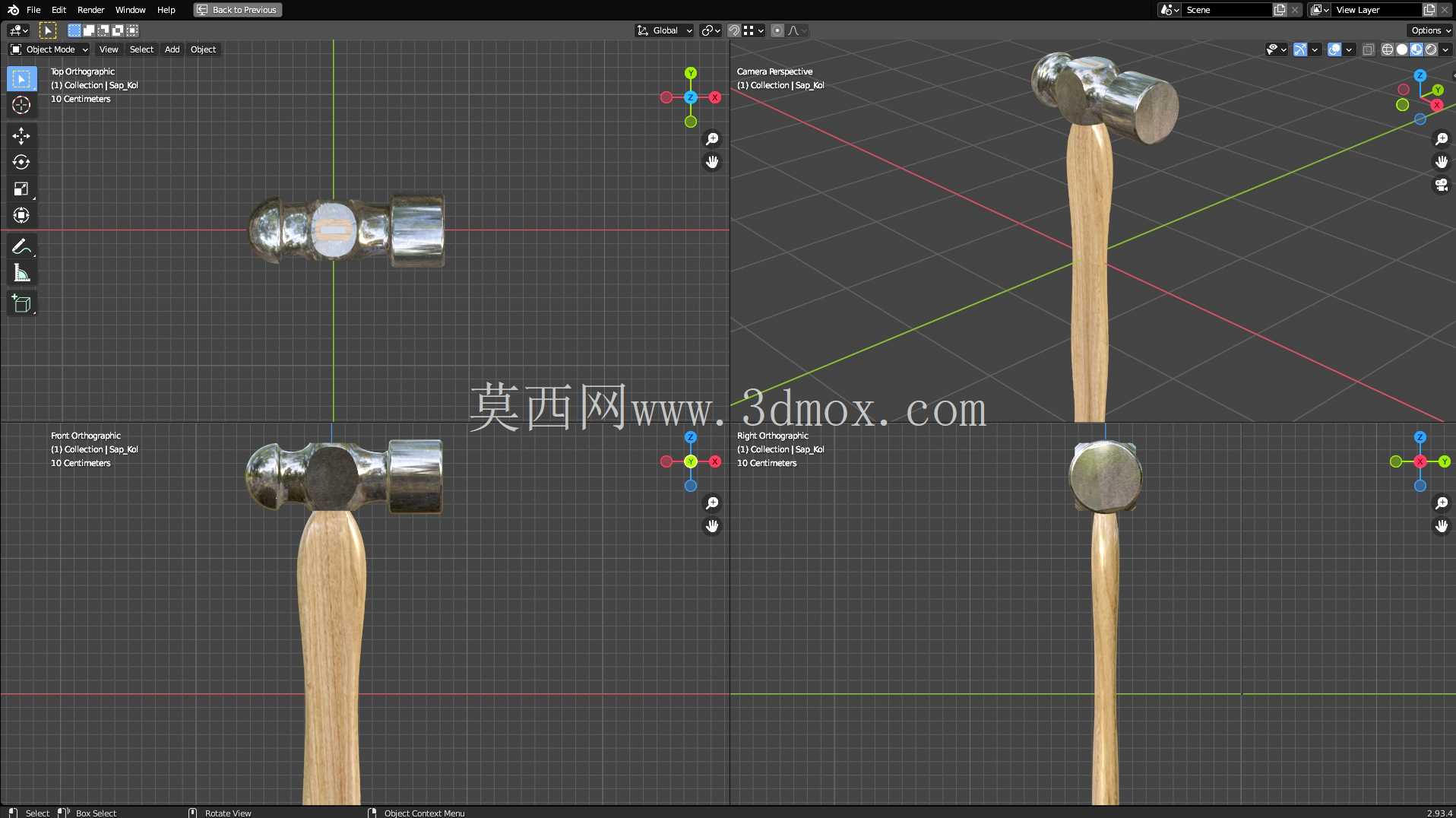Open object visibility and selectability popover

pos(1276,49)
